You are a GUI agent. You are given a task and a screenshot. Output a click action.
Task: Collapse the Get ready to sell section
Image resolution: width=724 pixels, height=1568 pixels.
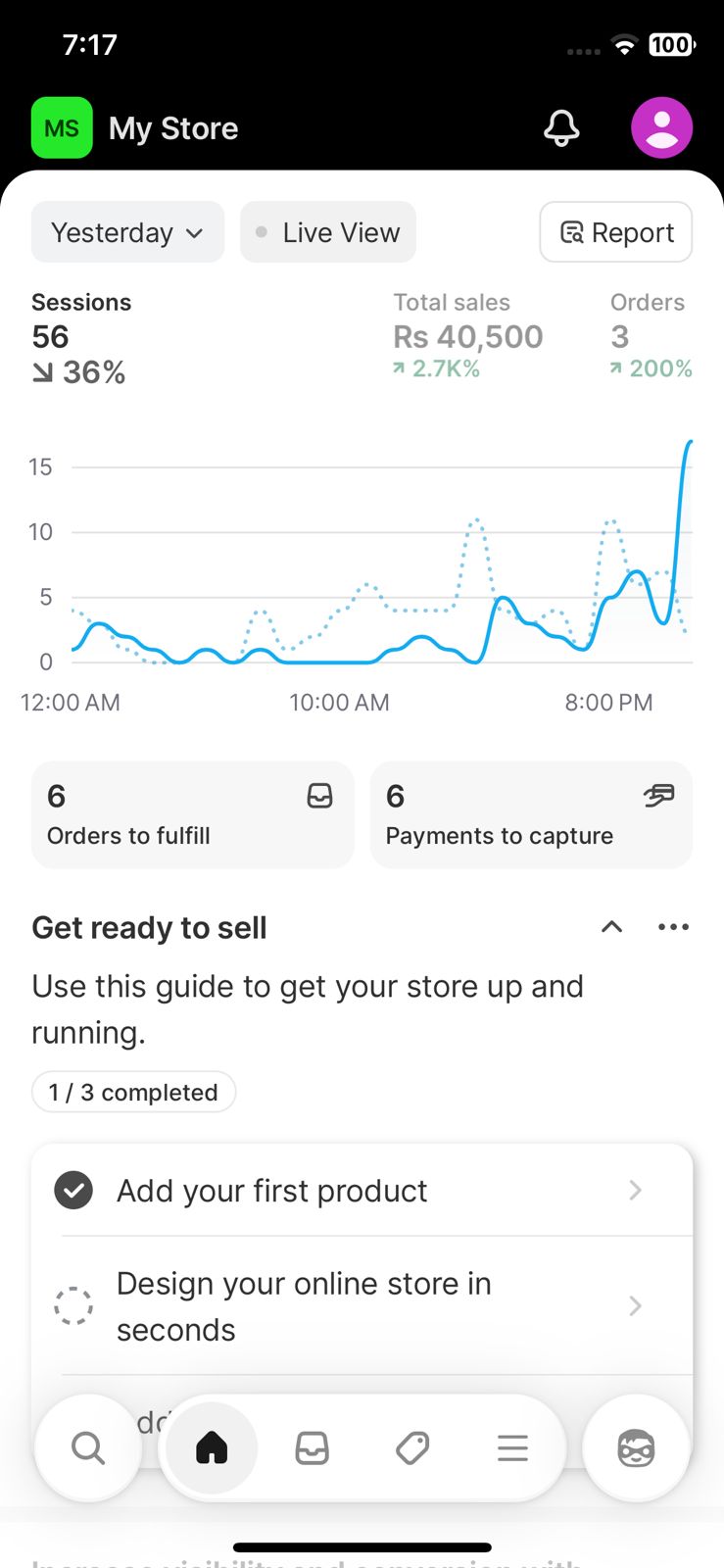click(x=611, y=927)
